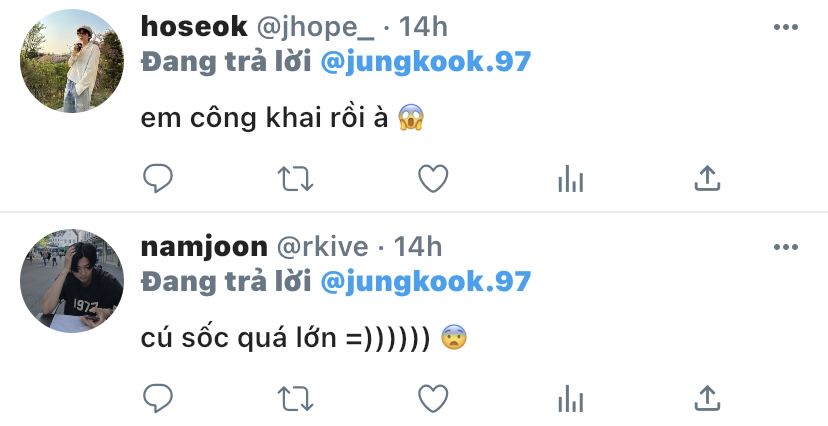Like hoseok's tweet with the heart
The height and width of the screenshot is (426, 828).
click(x=433, y=178)
